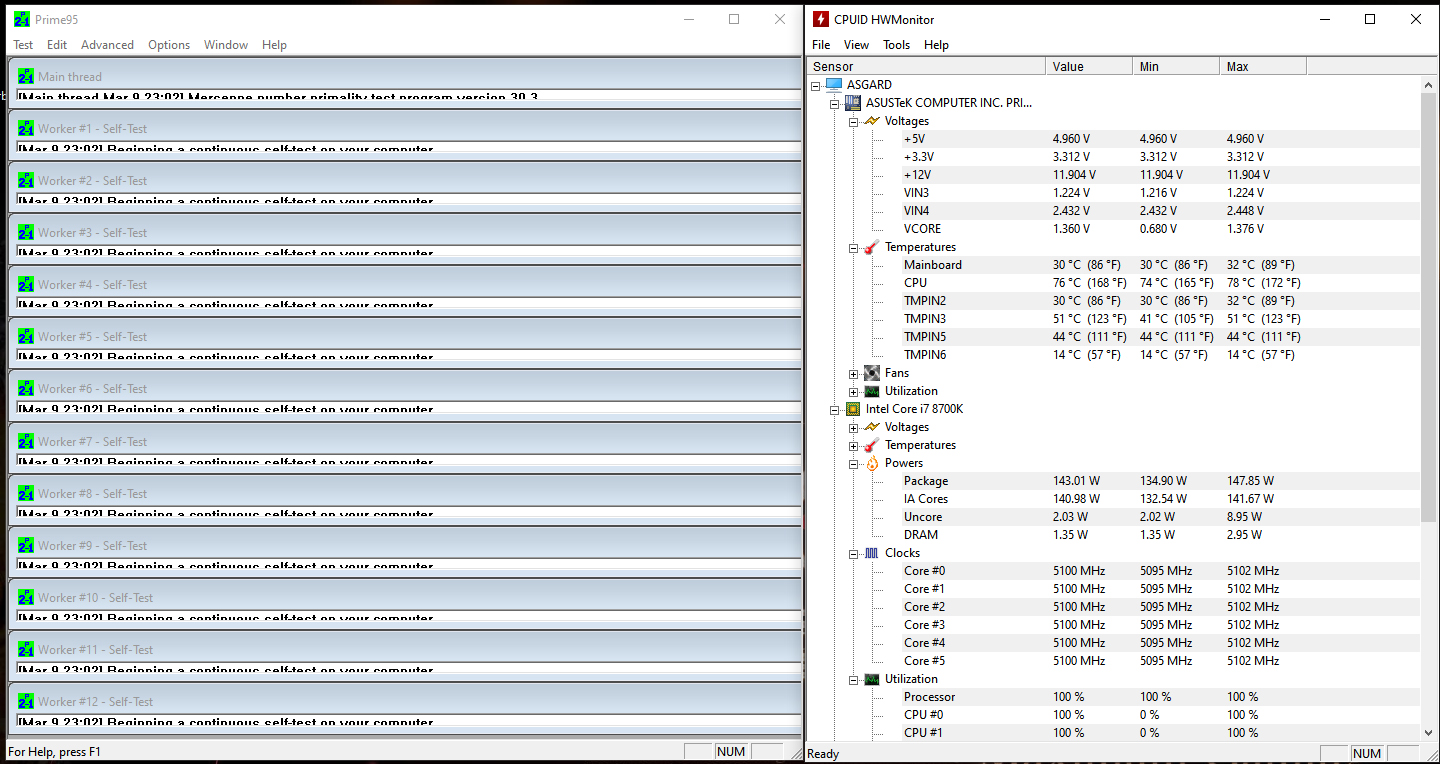Open the View menu in HWMonitor

pyautogui.click(x=856, y=45)
